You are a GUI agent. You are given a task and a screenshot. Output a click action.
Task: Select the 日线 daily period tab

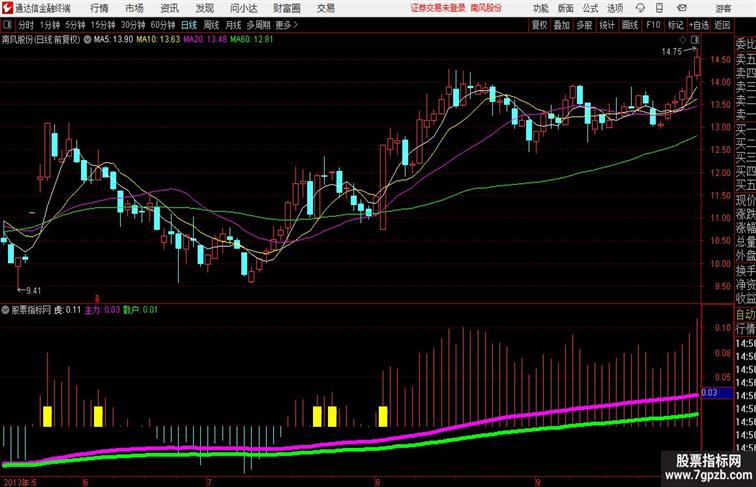189,25
